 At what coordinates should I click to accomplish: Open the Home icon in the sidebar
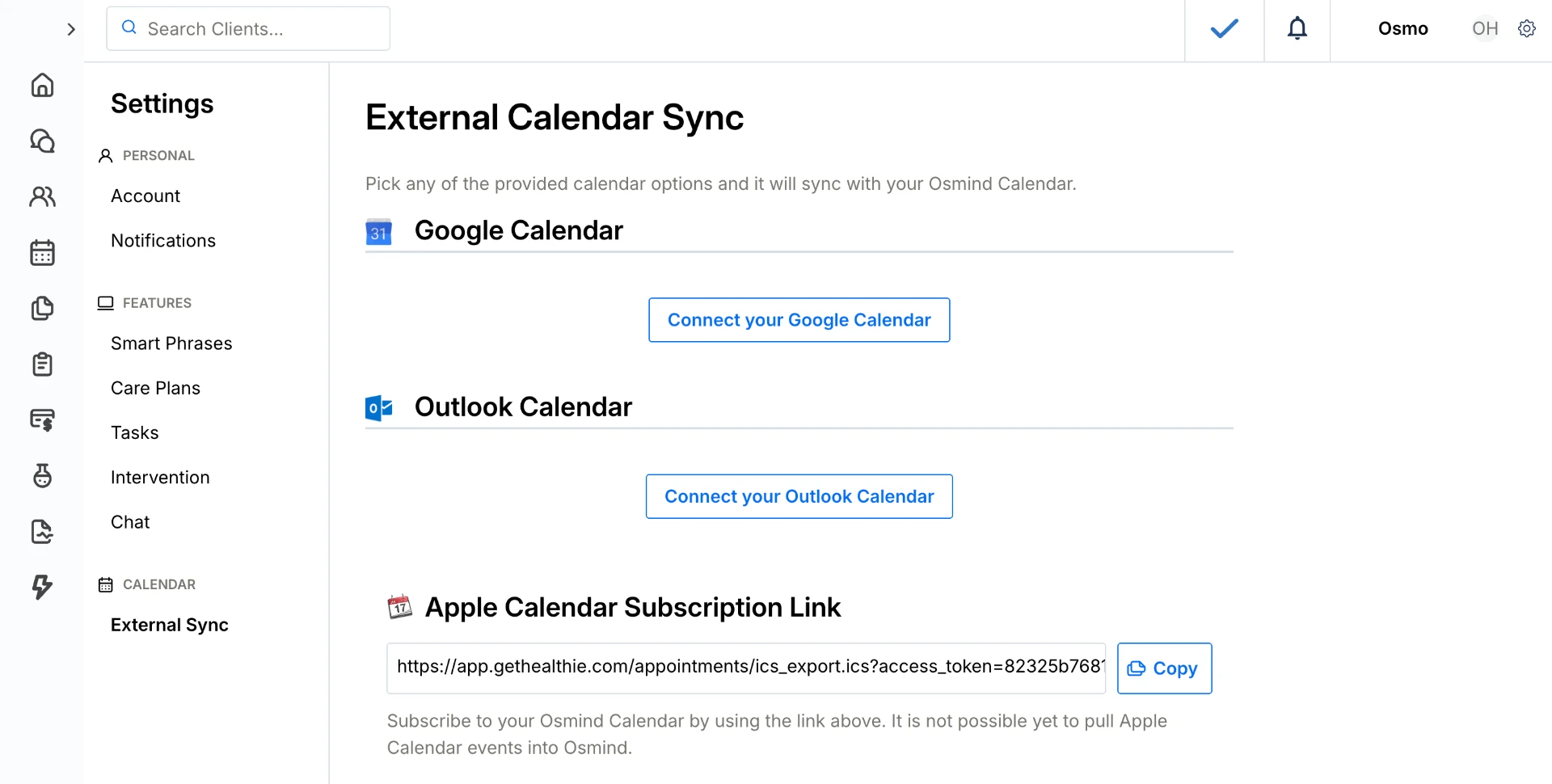click(42, 85)
